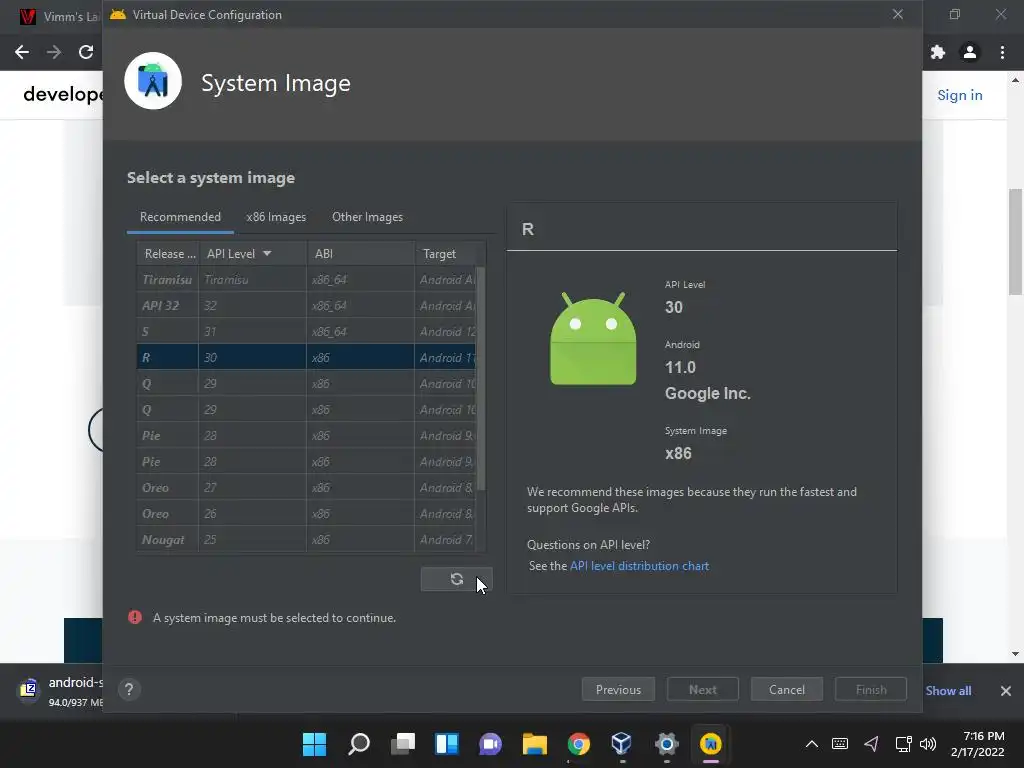Click Show all downloads in Chrome
Viewport: 1024px width, 768px height.
pos(948,690)
